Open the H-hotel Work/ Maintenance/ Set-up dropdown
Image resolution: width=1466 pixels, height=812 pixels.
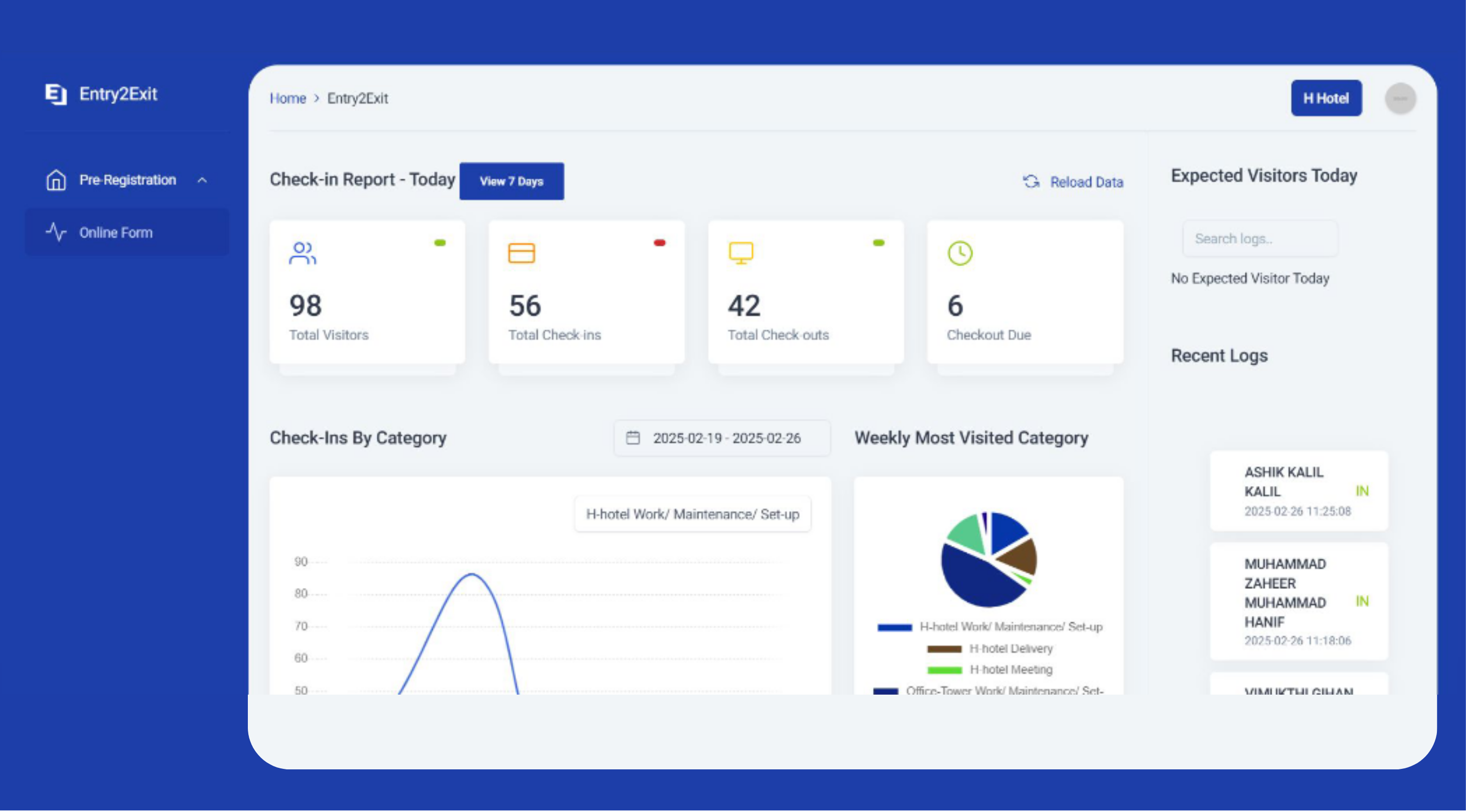(692, 515)
